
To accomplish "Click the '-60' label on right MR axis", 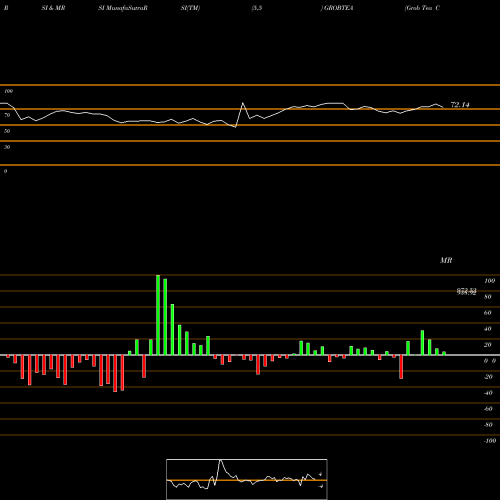I will (488, 409).
